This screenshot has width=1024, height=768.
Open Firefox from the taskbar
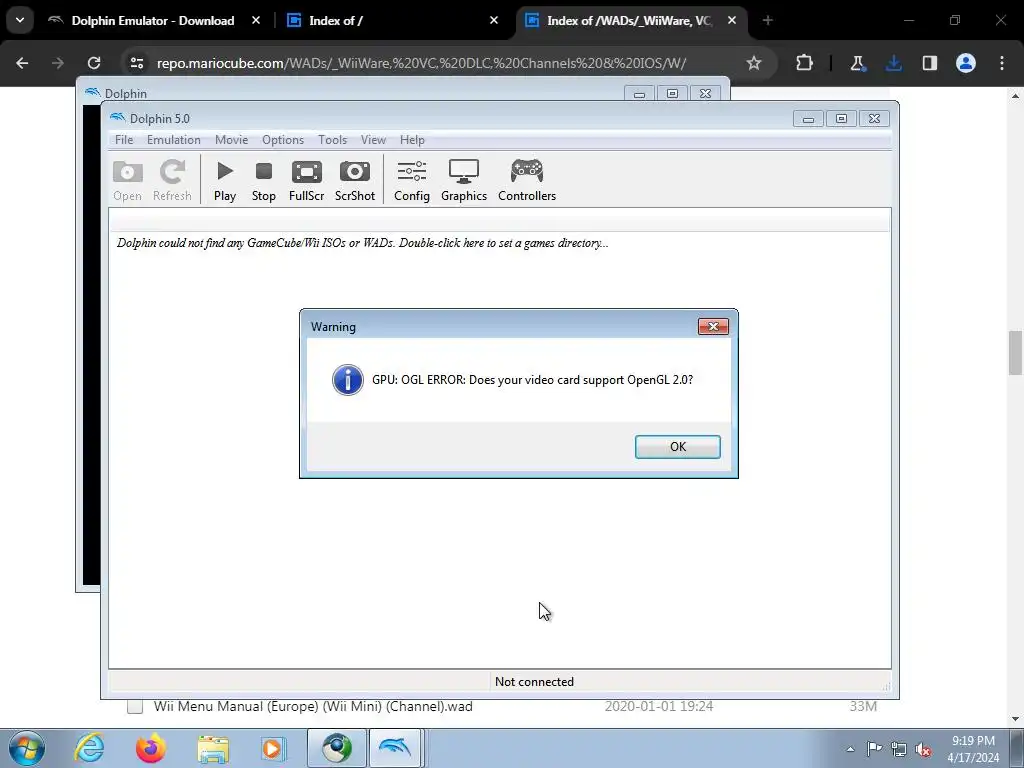click(x=151, y=748)
